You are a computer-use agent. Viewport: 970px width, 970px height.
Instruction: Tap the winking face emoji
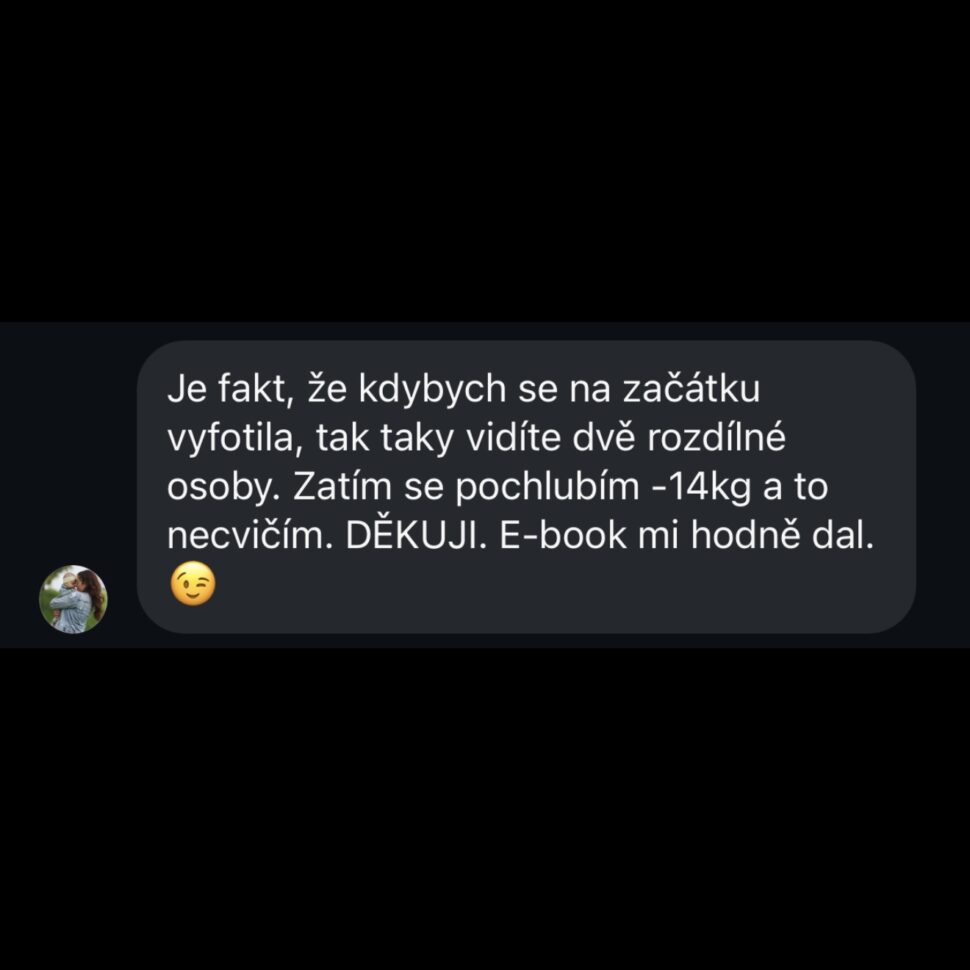pos(193,583)
